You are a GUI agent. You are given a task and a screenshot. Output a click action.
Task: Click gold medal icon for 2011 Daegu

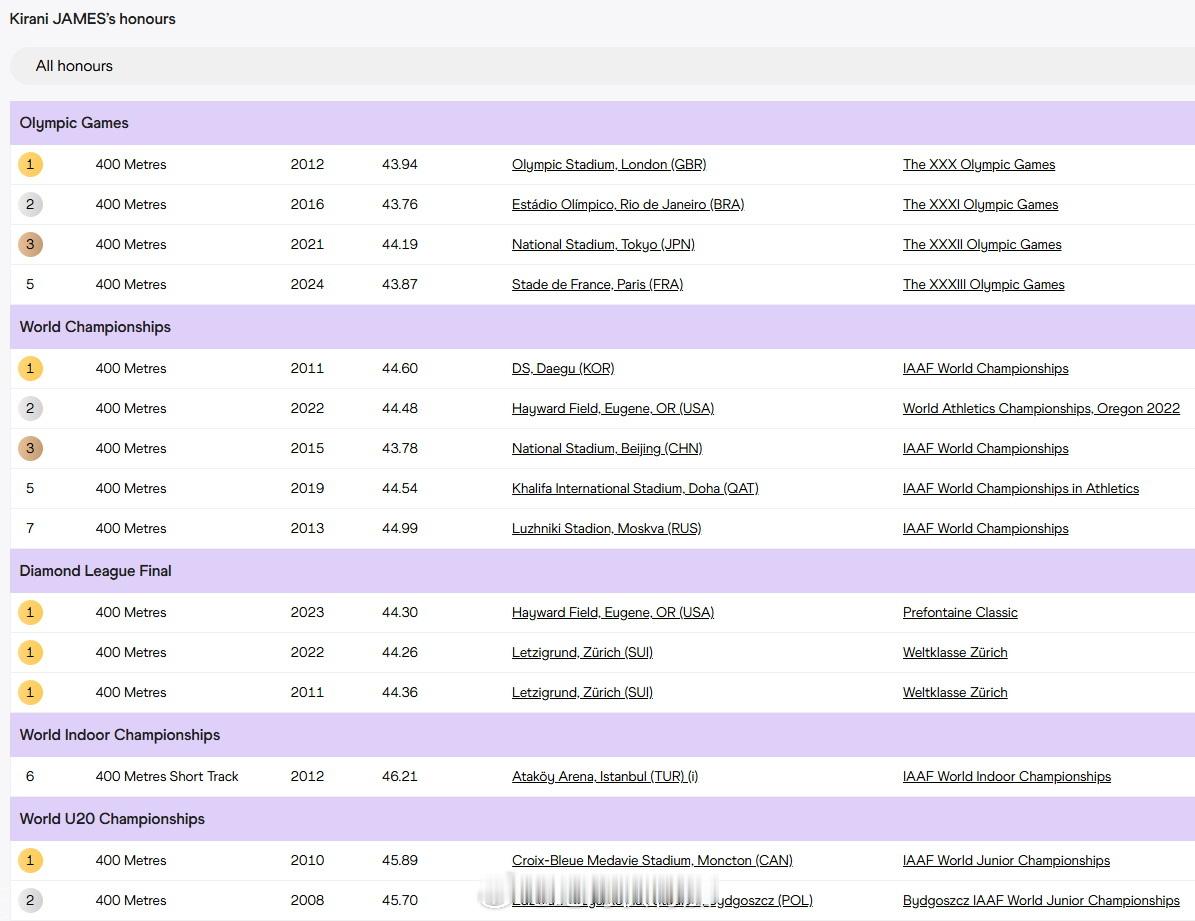coord(30,368)
